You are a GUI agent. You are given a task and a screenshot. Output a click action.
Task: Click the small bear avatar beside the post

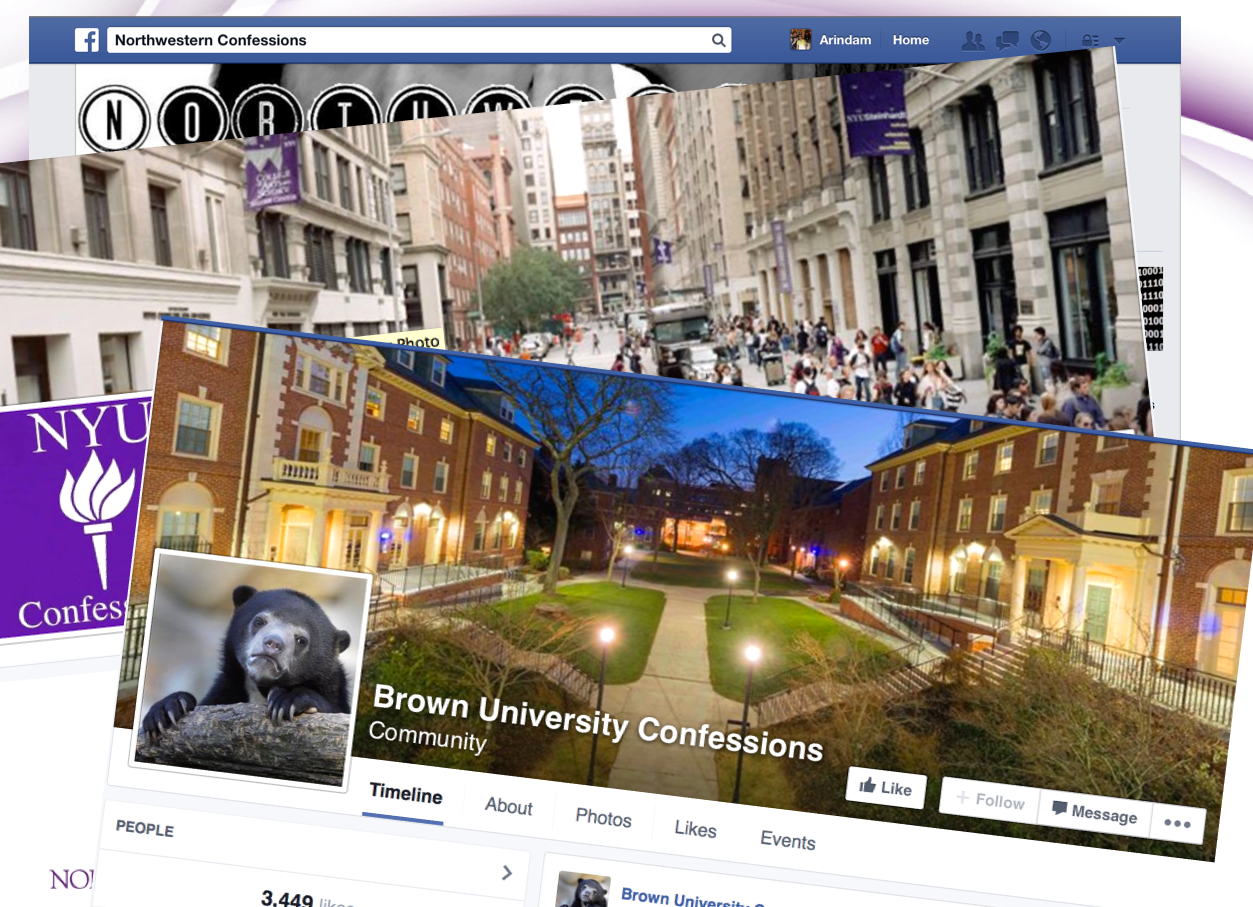(x=582, y=890)
